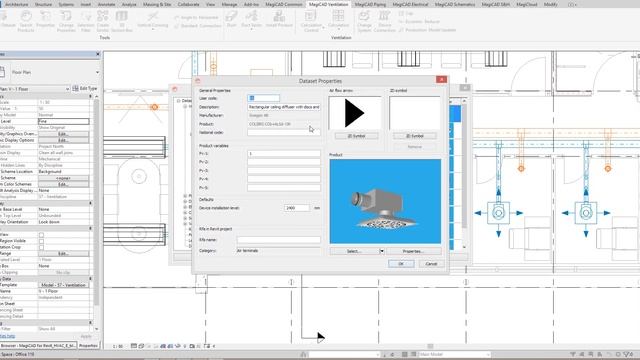Expand the Calculation ribbon dropdown arrow
640x360 pixels.
click(338, 29)
